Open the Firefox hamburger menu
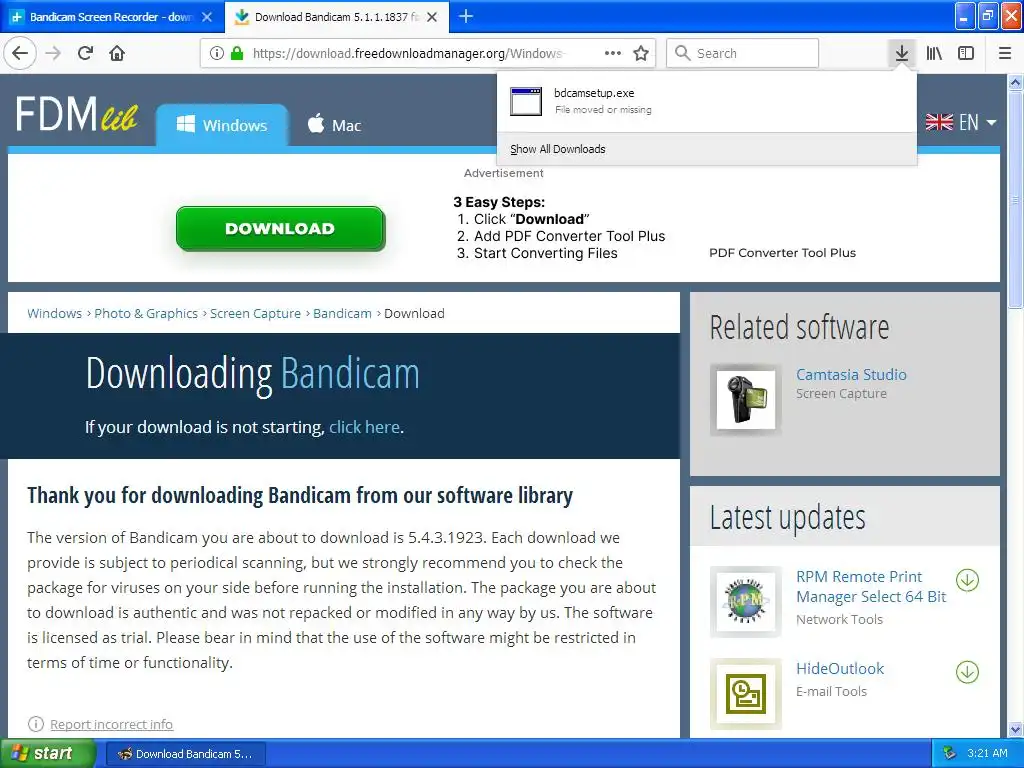1024x768 pixels. [1004, 53]
